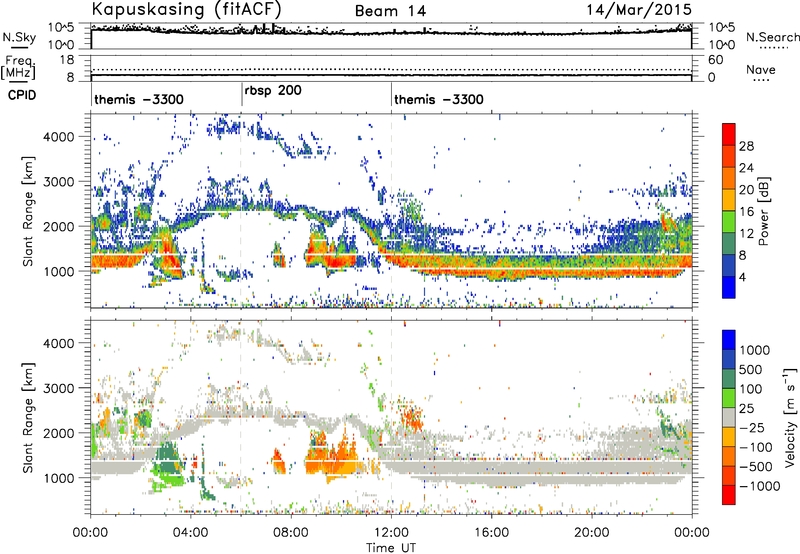Click the 'N.Sky' axis label

19,37
